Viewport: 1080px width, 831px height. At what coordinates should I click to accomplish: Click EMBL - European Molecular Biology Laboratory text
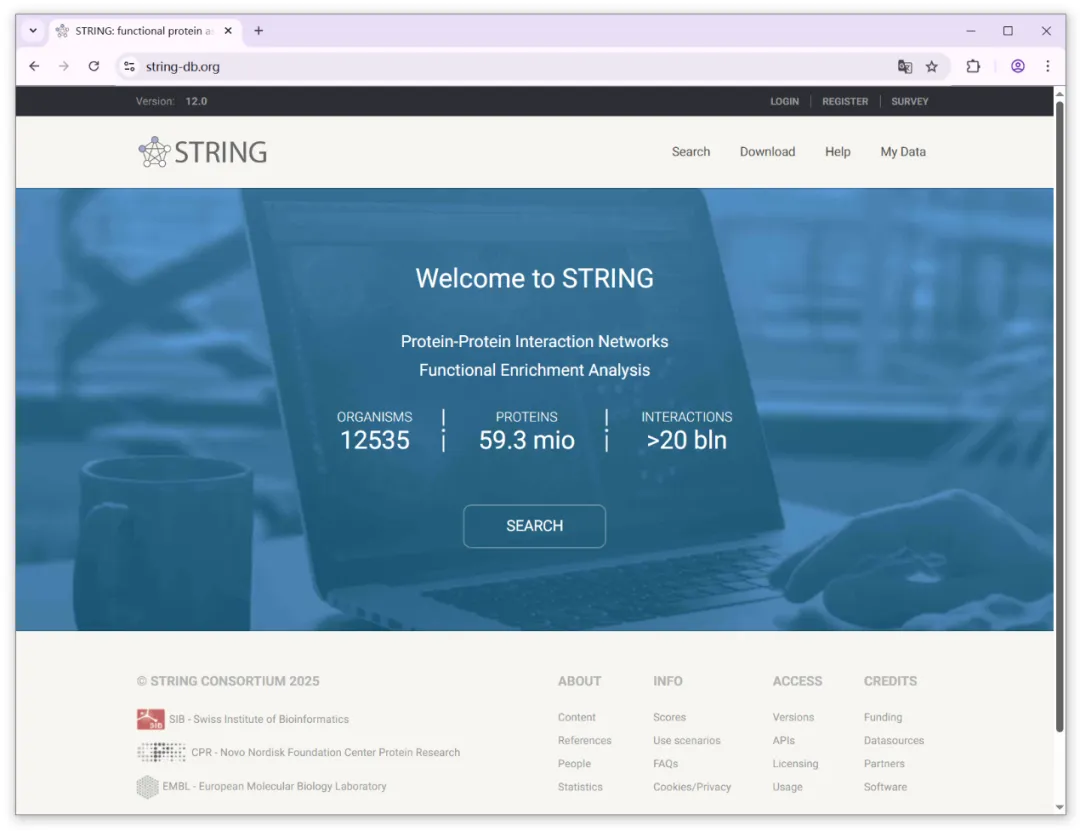click(x=274, y=786)
